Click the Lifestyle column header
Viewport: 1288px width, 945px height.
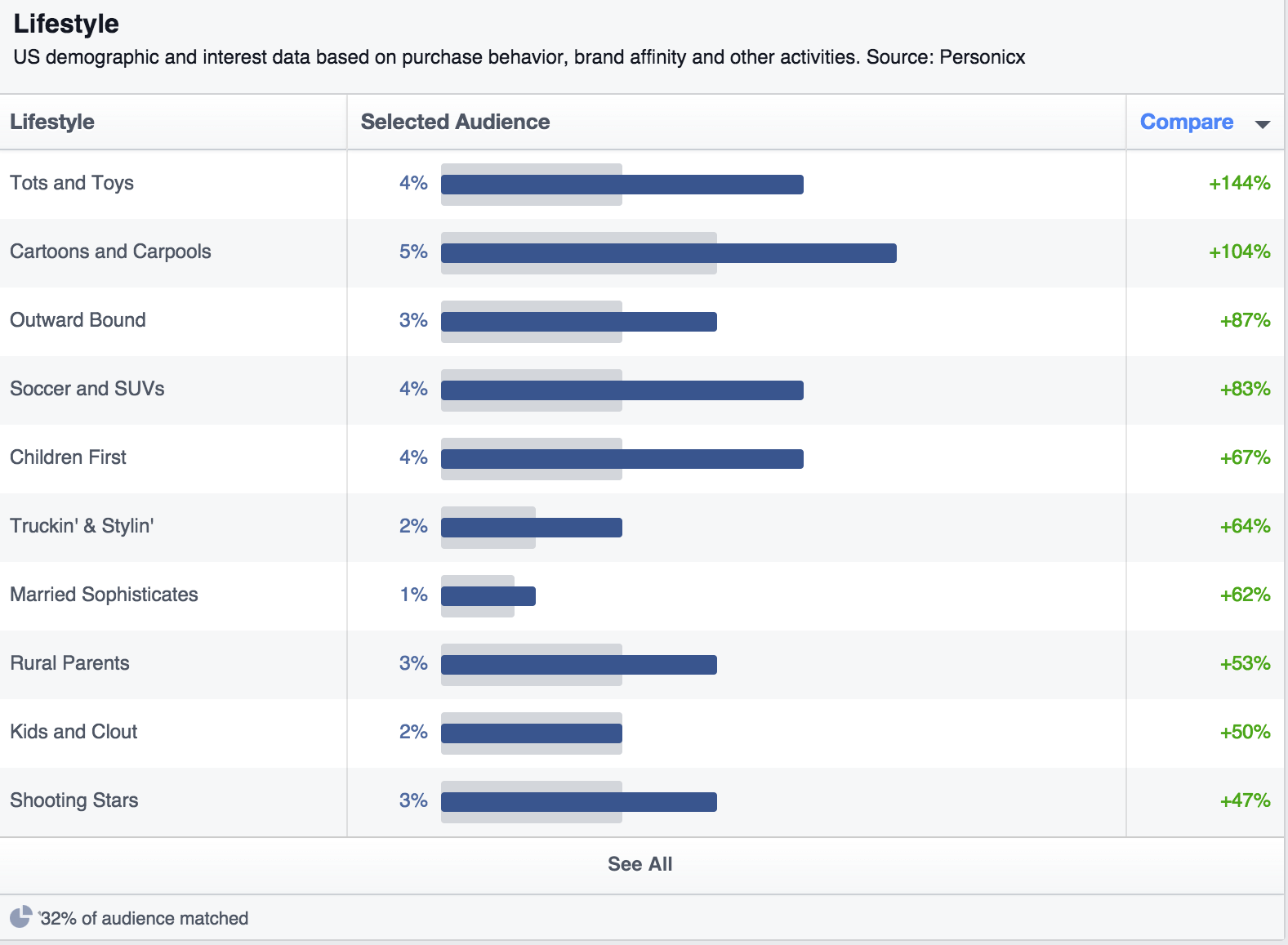coord(52,121)
